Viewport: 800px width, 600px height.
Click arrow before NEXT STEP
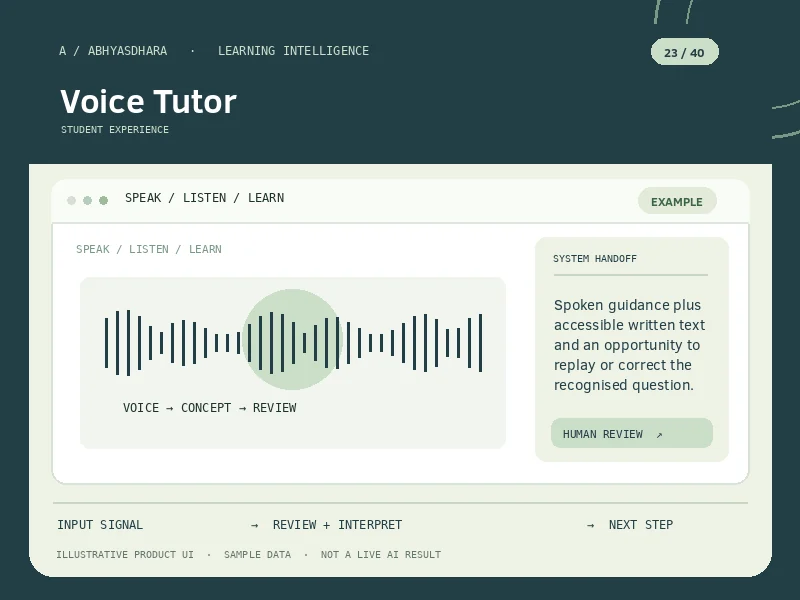click(590, 526)
